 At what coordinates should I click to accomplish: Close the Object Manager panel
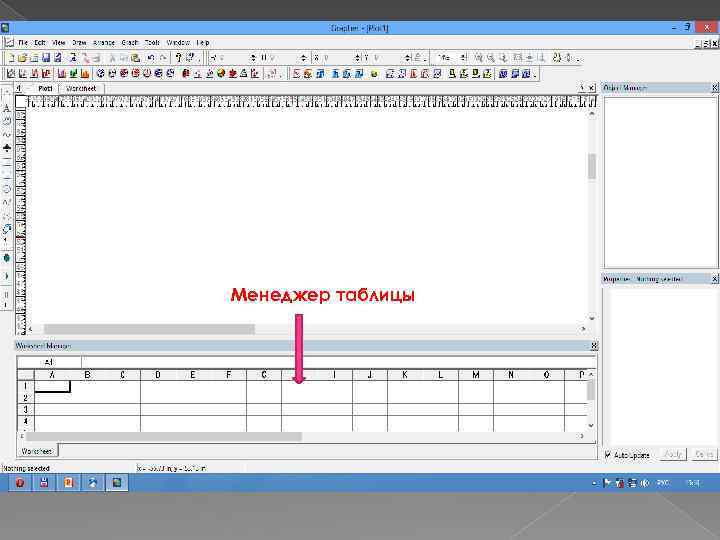715,87
